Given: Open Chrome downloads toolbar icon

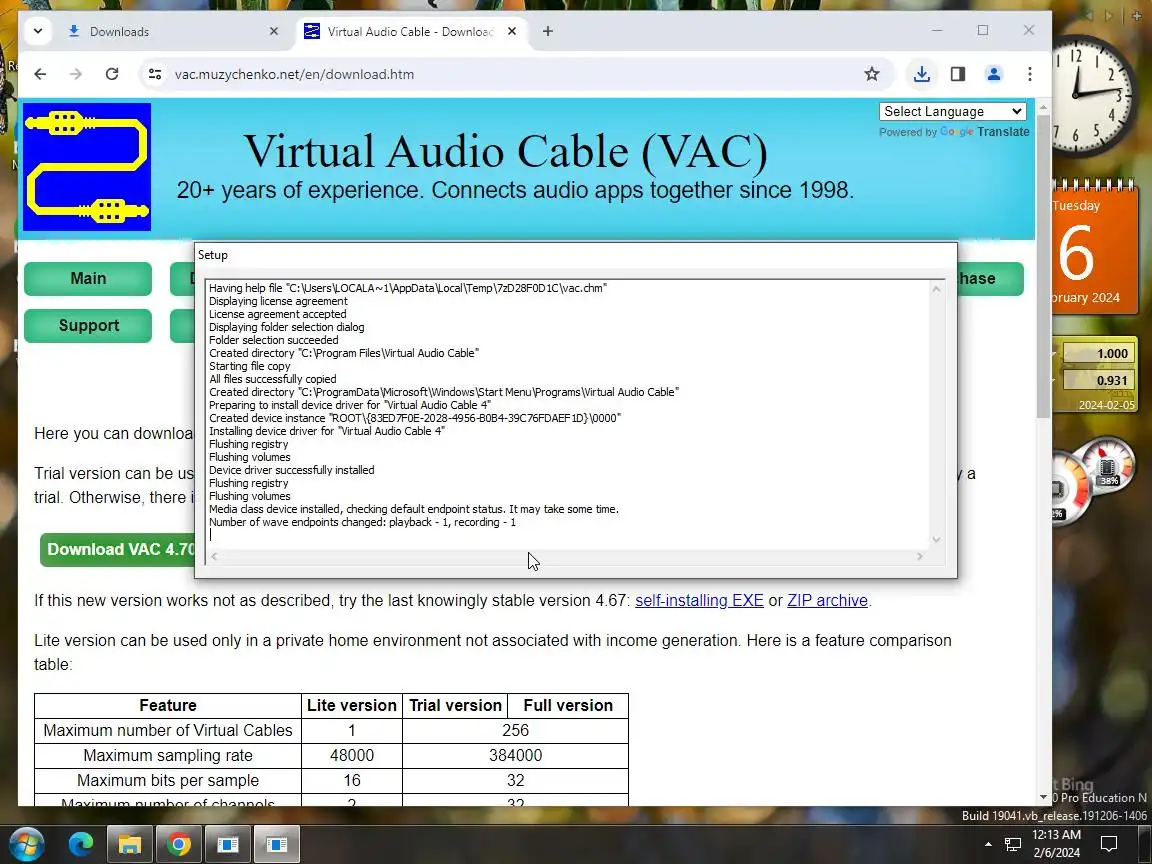Looking at the screenshot, I should pyautogui.click(x=921, y=74).
